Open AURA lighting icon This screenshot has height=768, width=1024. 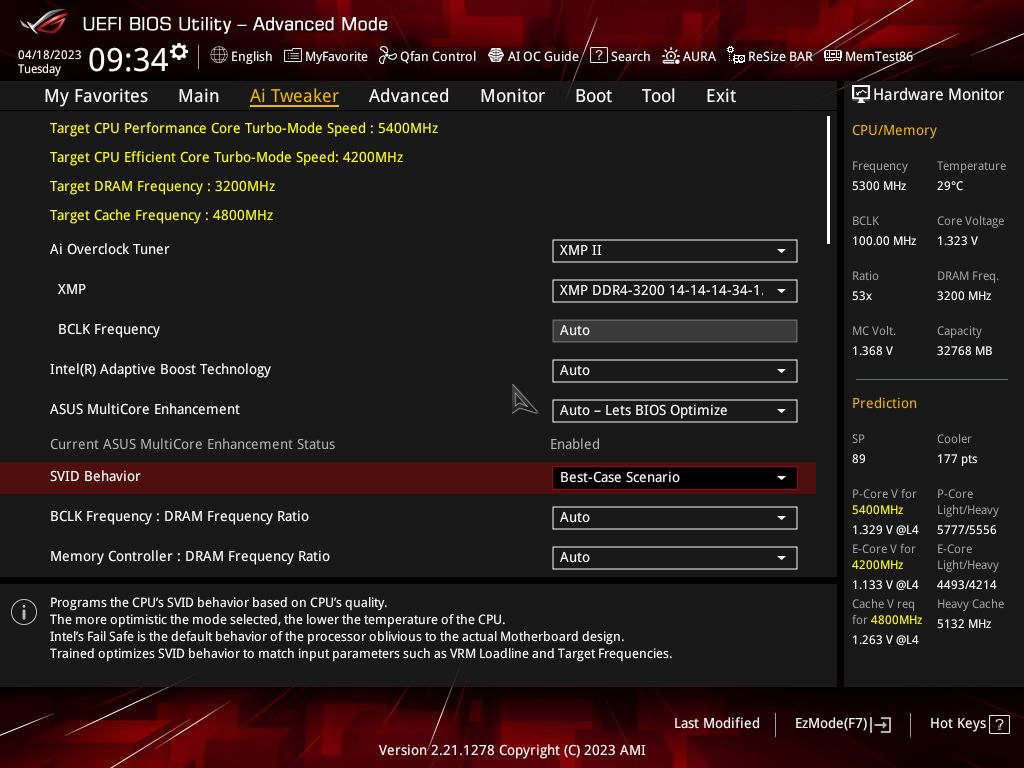(x=671, y=56)
